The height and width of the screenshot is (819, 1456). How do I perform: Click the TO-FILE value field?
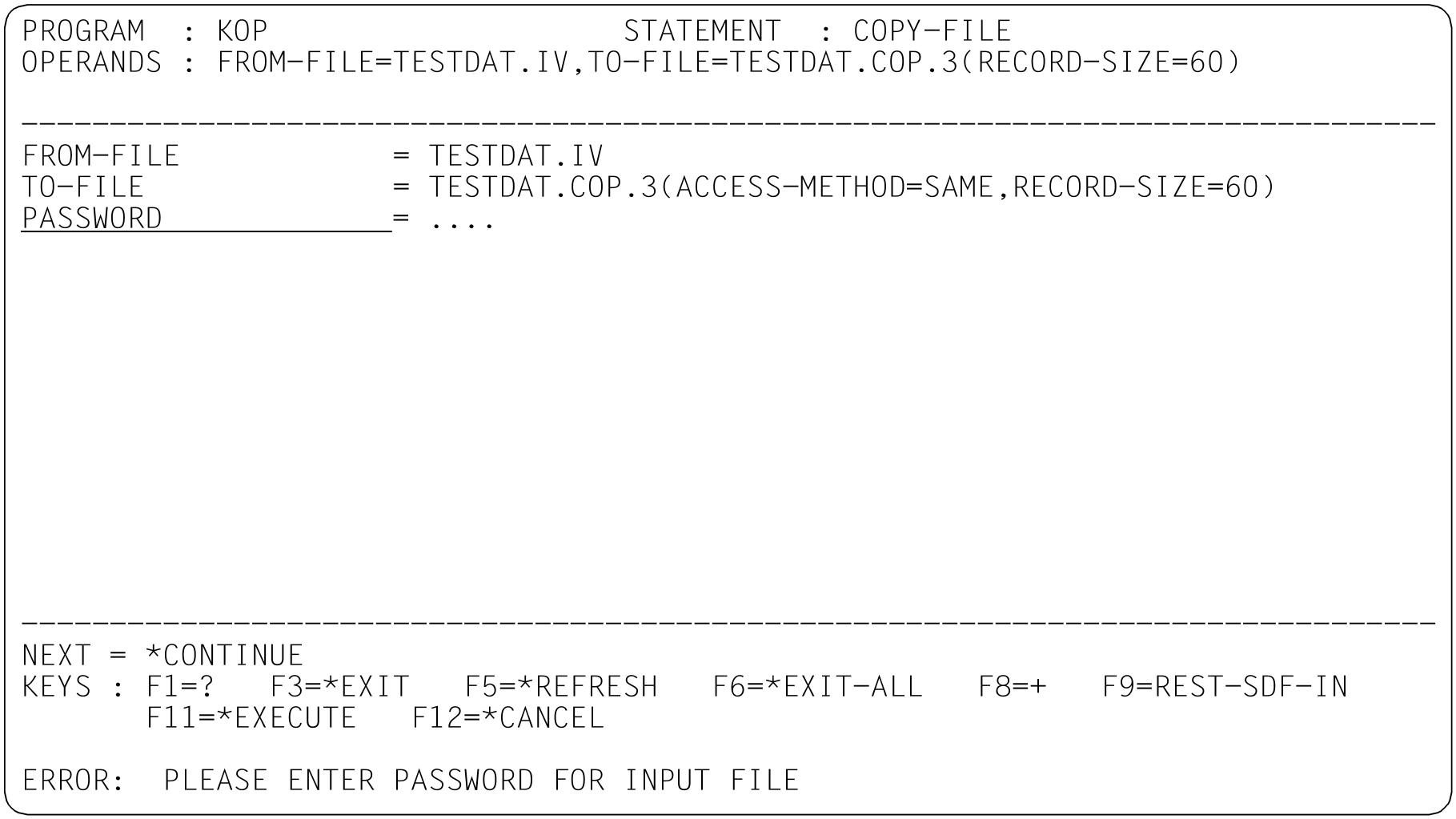[x=851, y=187]
